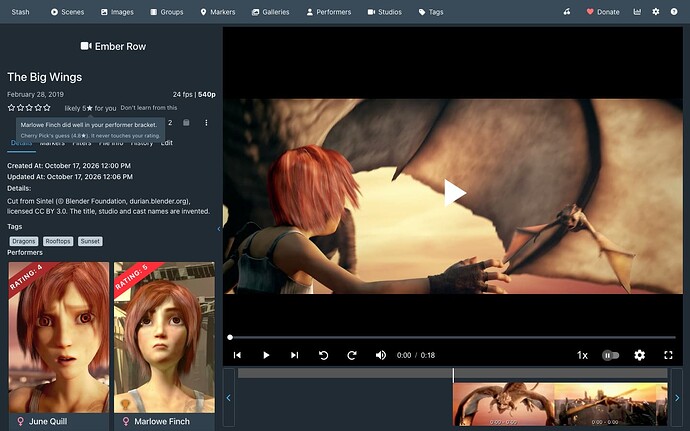Open the Ember Row studio link
The width and height of the screenshot is (690, 431).
click(x=113, y=46)
